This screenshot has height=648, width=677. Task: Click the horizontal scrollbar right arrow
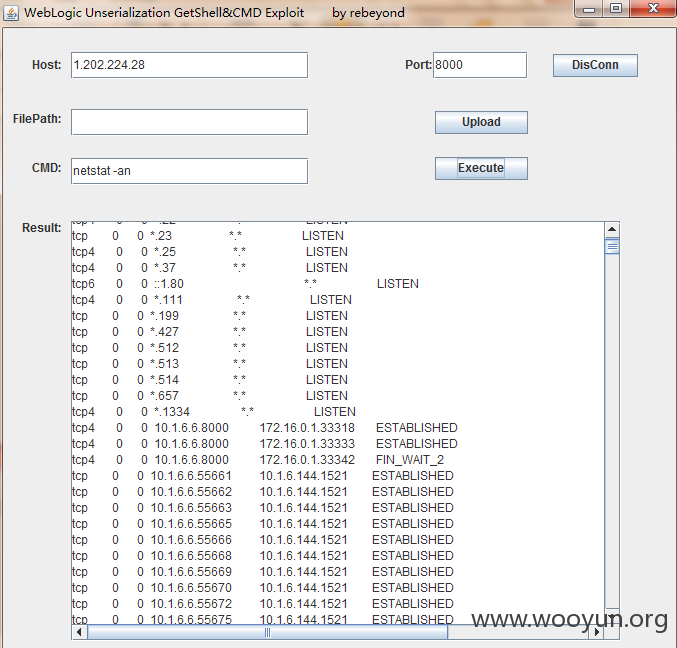click(597, 632)
